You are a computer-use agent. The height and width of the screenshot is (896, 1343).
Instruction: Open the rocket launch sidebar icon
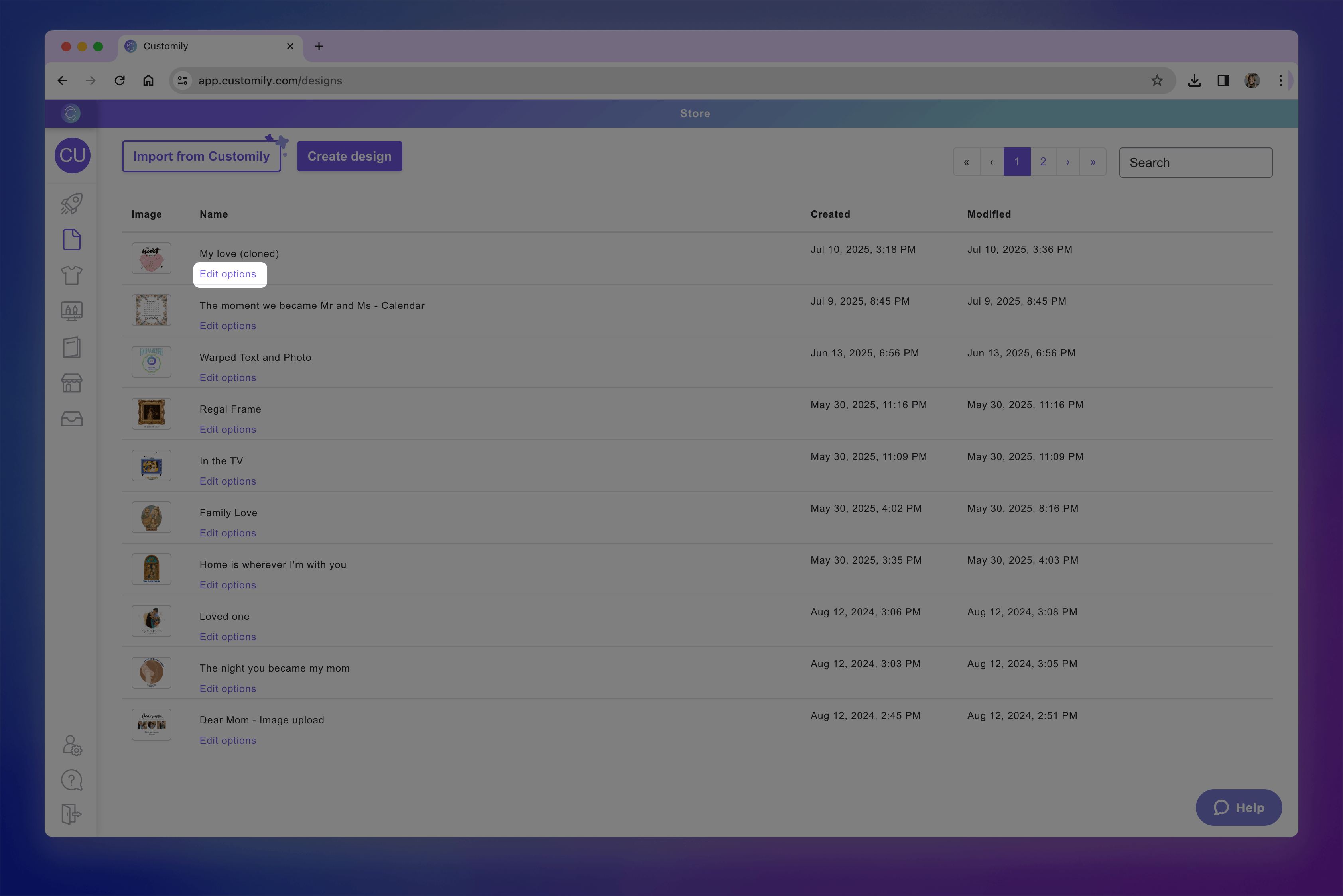[71, 204]
